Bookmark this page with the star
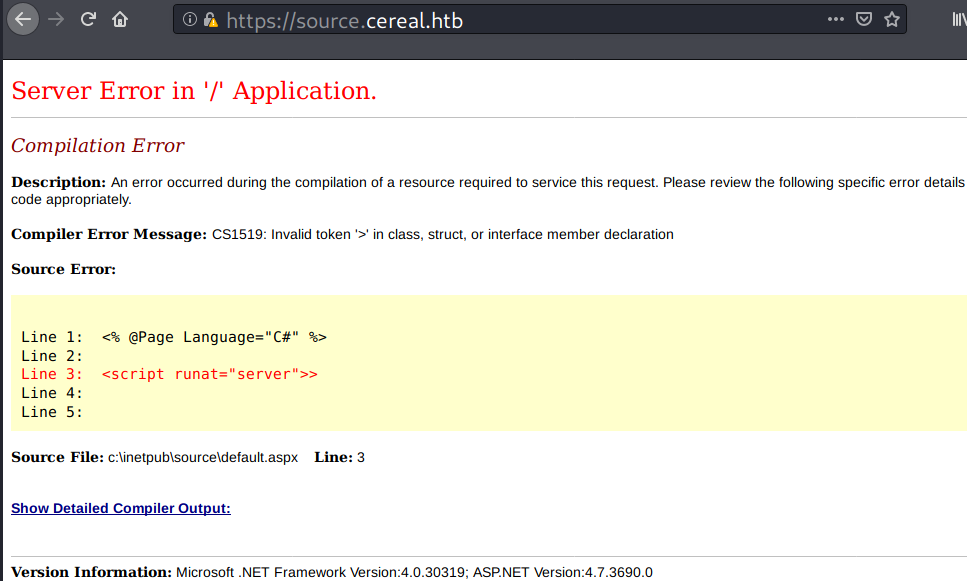This screenshot has height=581, width=967. click(891, 19)
